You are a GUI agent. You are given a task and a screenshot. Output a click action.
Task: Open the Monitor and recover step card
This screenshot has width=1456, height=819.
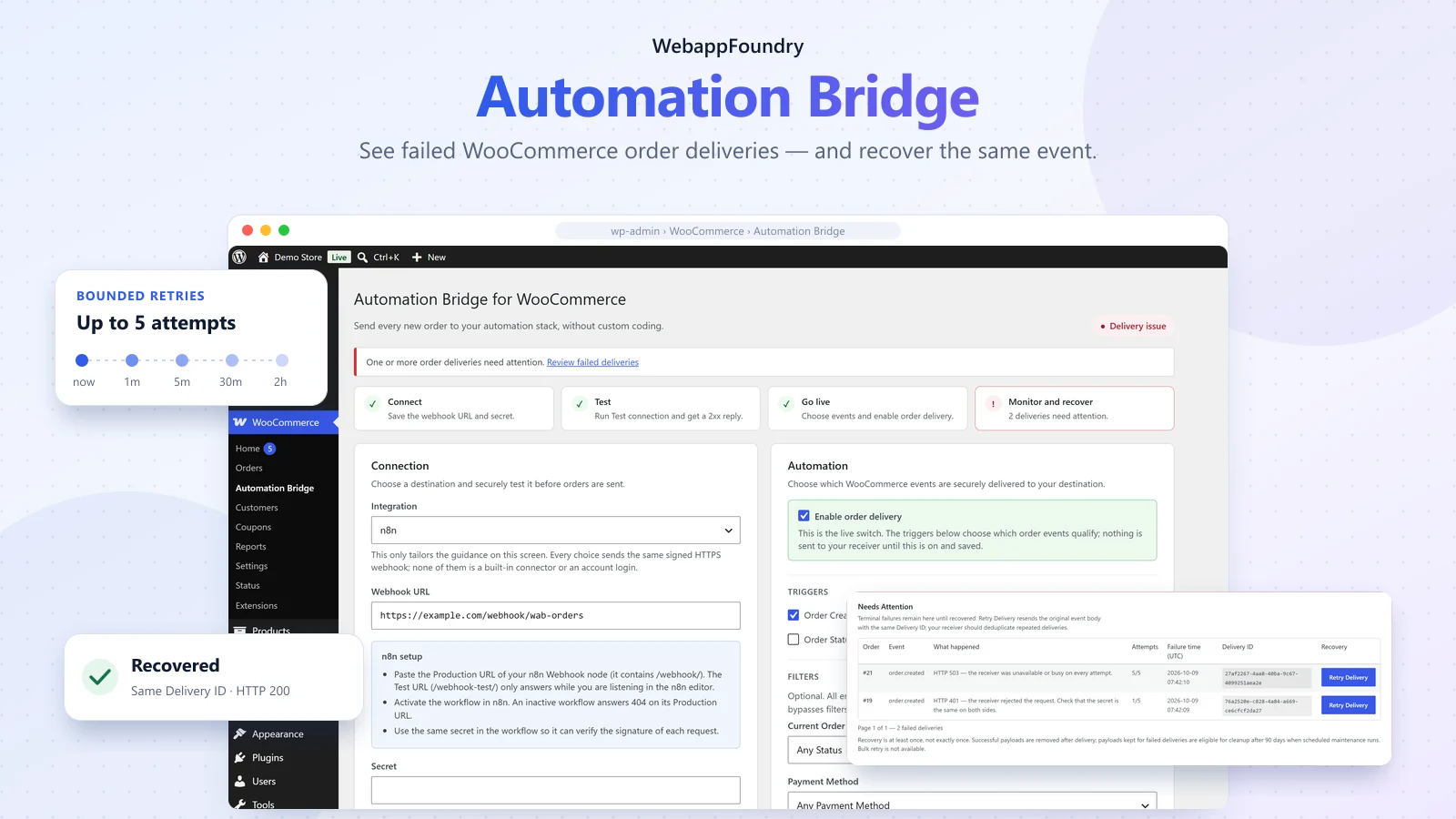pyautogui.click(x=1074, y=409)
